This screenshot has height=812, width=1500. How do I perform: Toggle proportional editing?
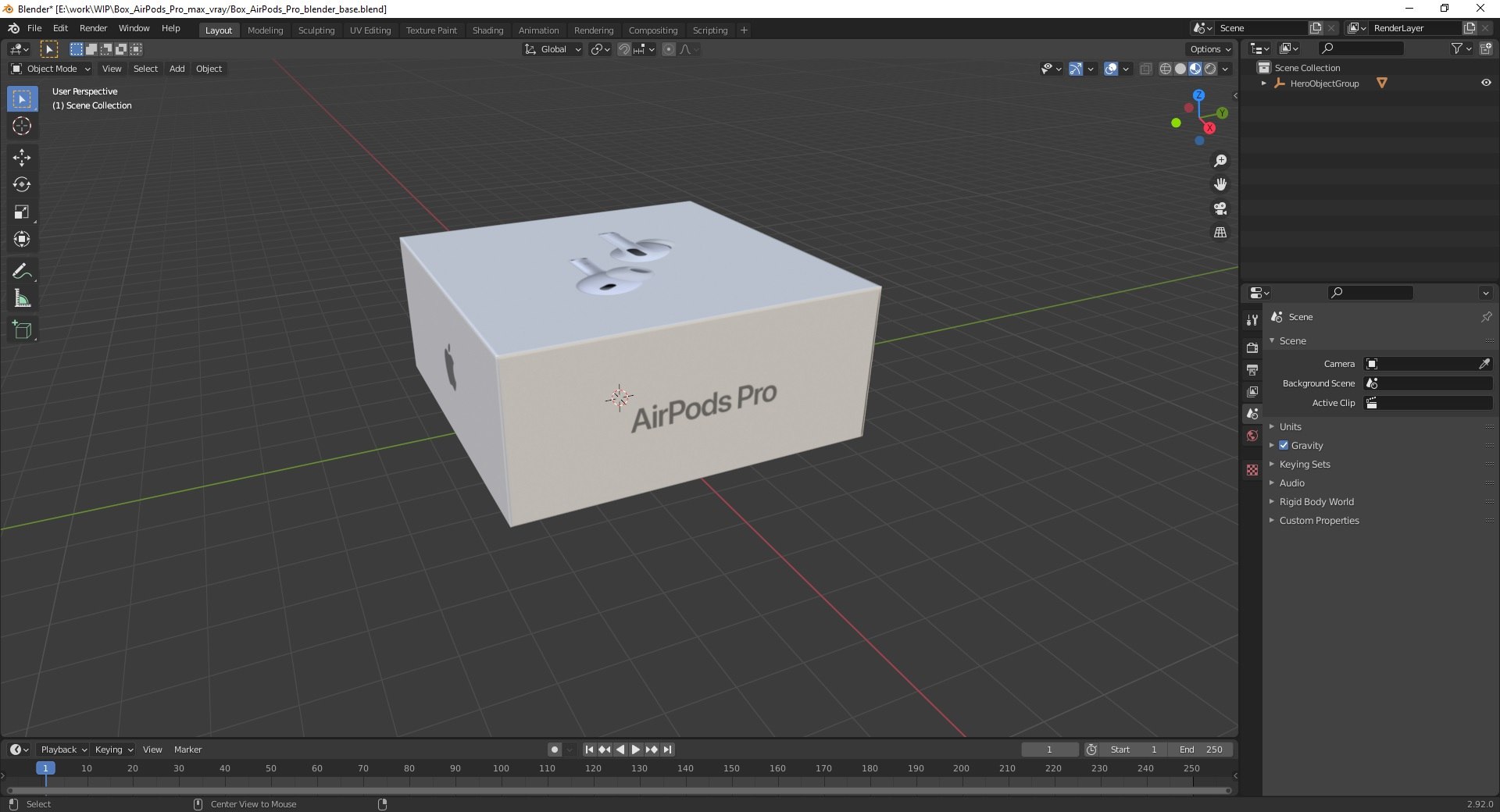coord(668,49)
